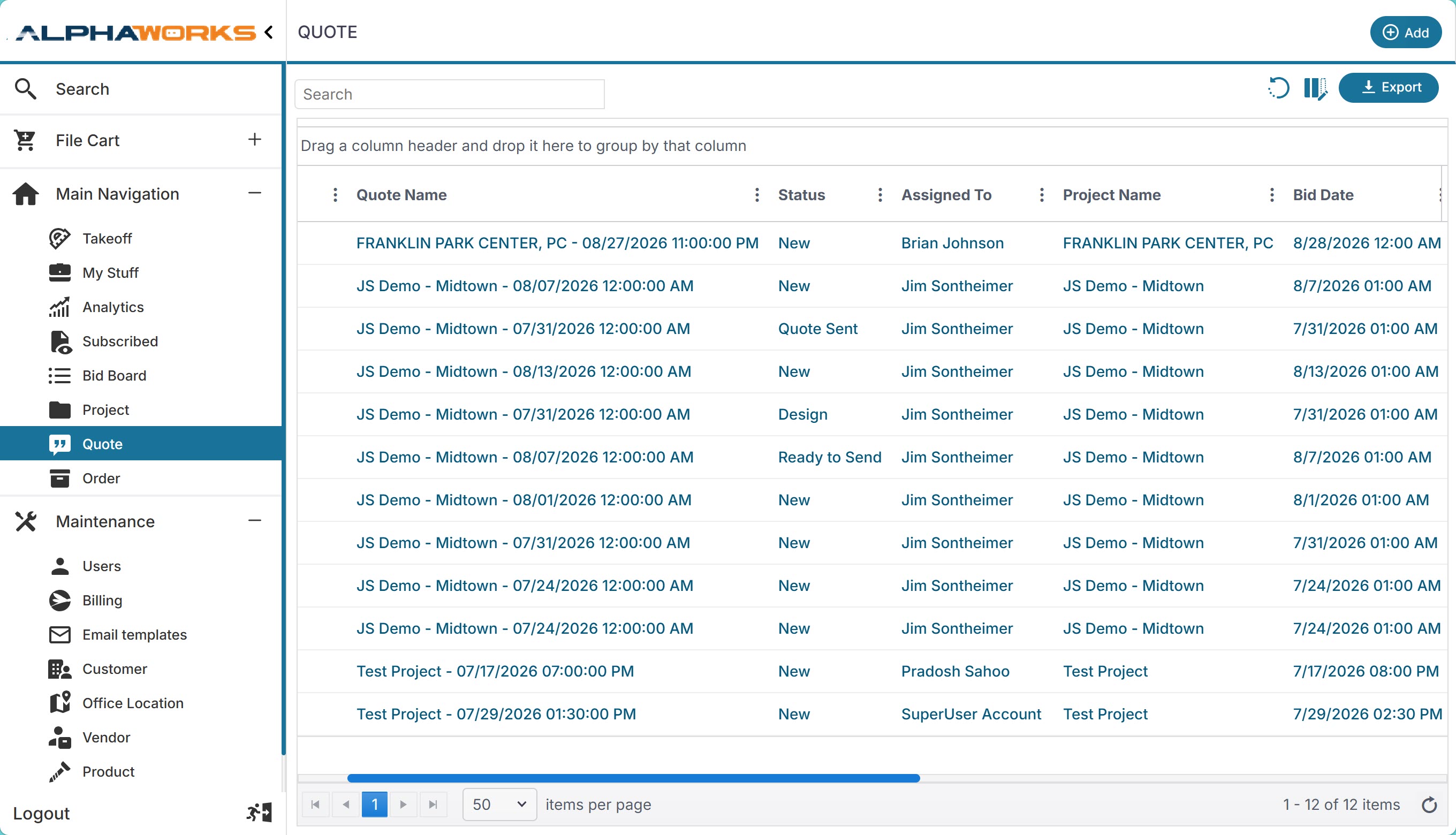This screenshot has height=835, width=1456.
Task: Open the Email templates navigation item
Action: 141,635
